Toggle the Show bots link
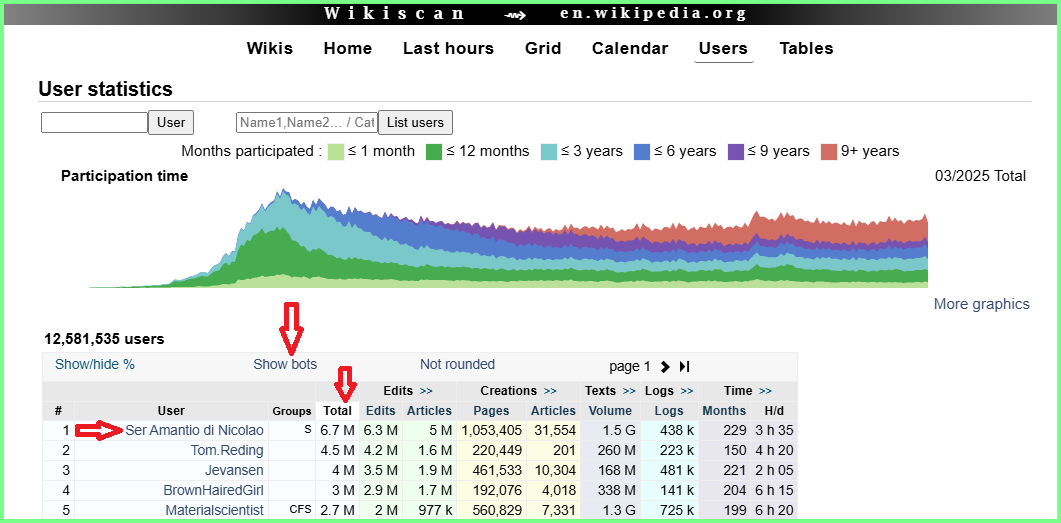1061x523 pixels. (285, 365)
